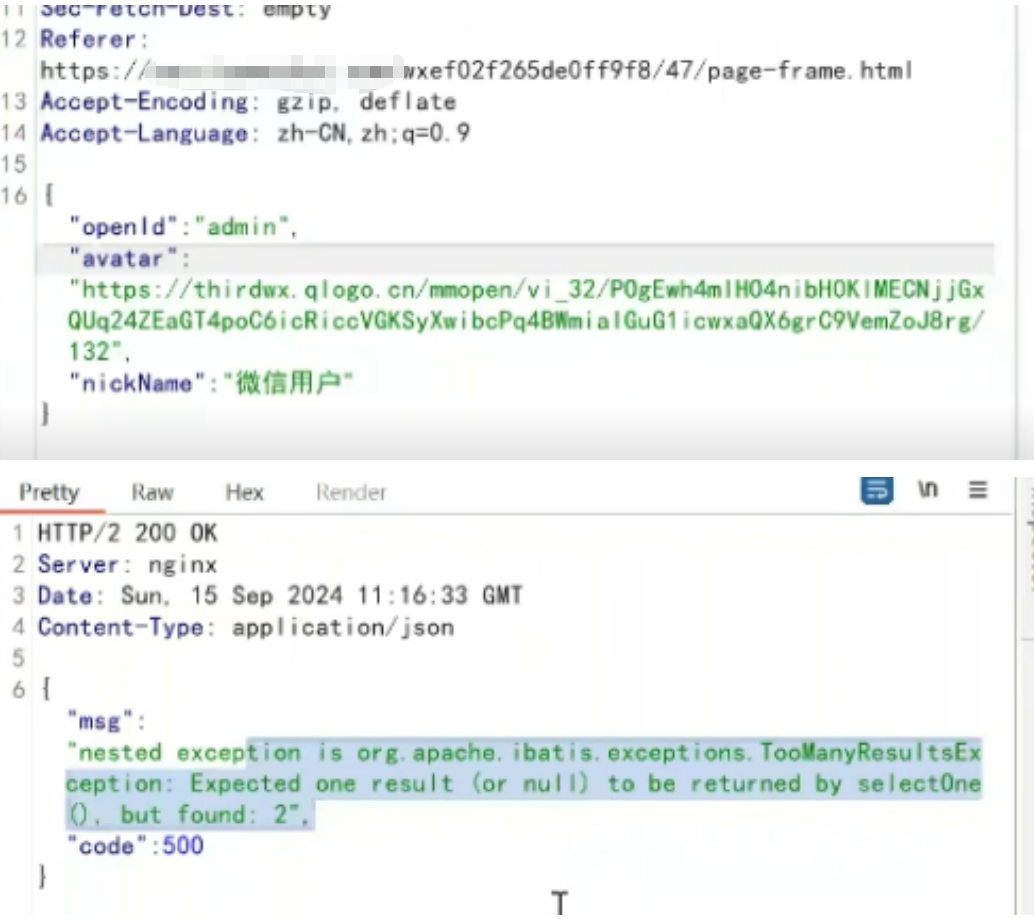Switch to the Raw tab
This screenshot has height=919, width=1034.
152,492
